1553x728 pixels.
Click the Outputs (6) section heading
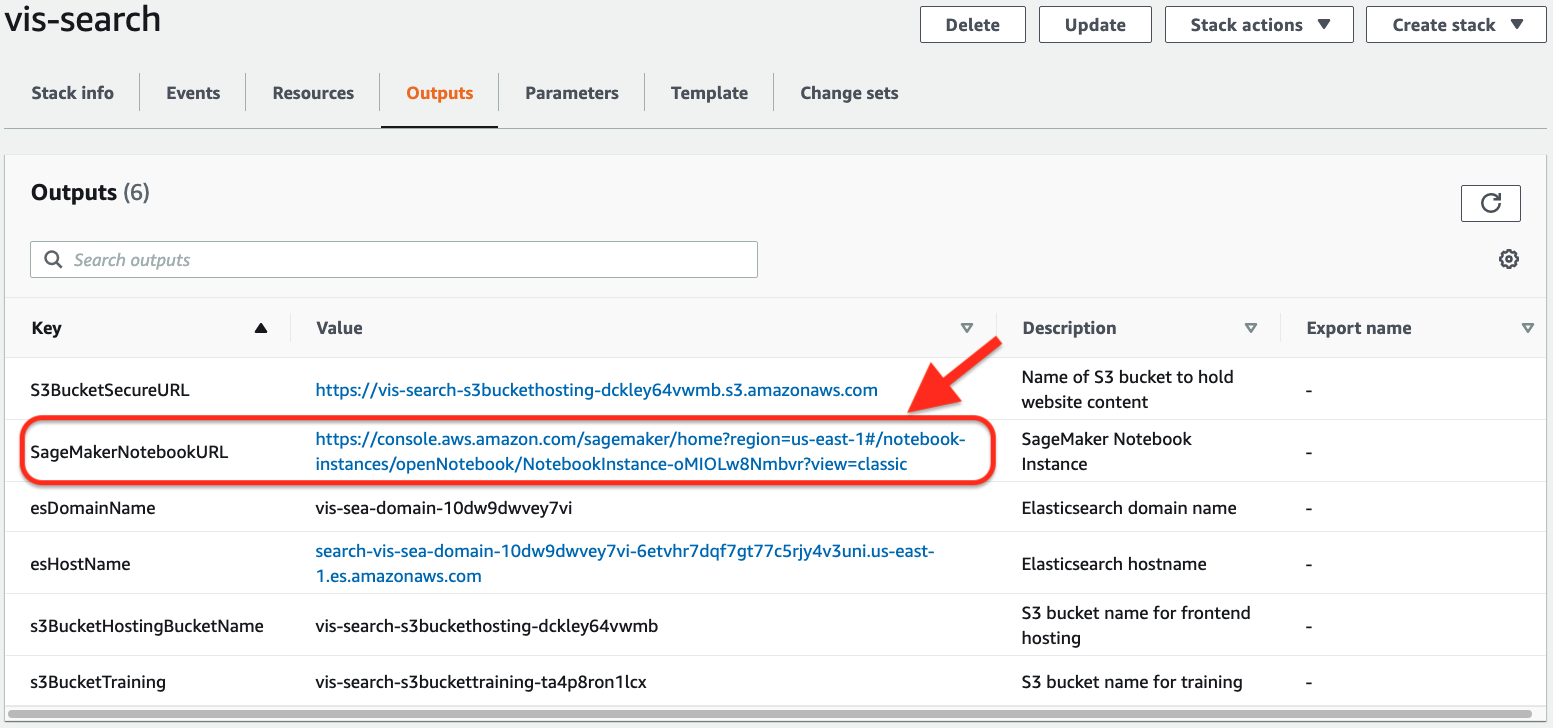[90, 192]
